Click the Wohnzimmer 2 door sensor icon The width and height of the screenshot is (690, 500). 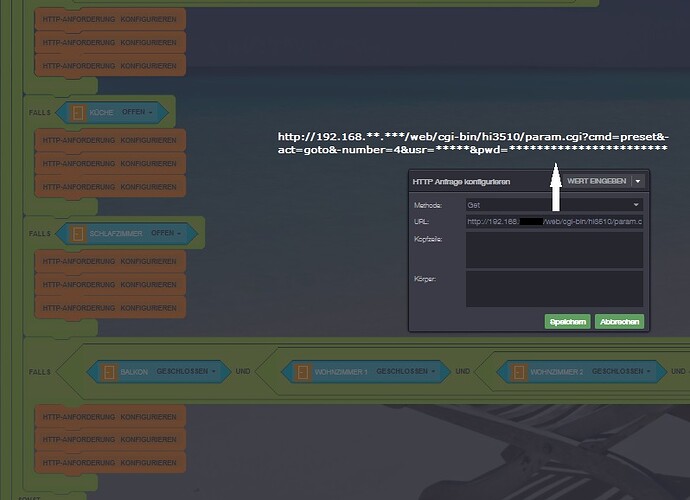(x=517, y=372)
